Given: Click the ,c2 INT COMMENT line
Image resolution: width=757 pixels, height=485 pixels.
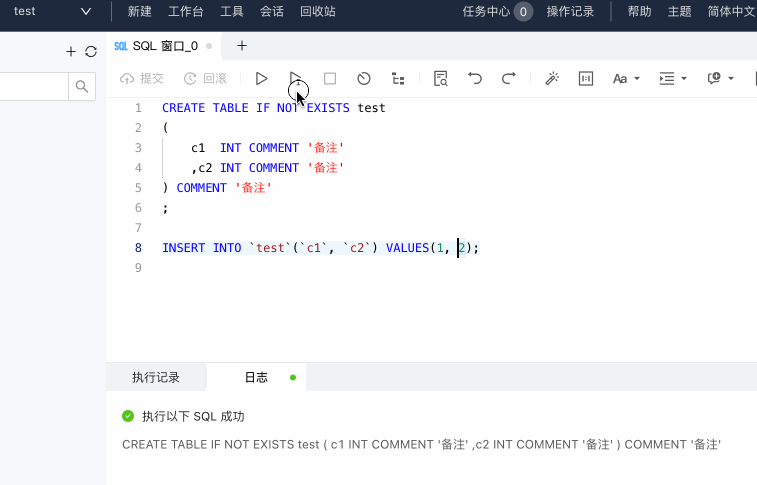Looking at the screenshot, I should click(x=267, y=167).
